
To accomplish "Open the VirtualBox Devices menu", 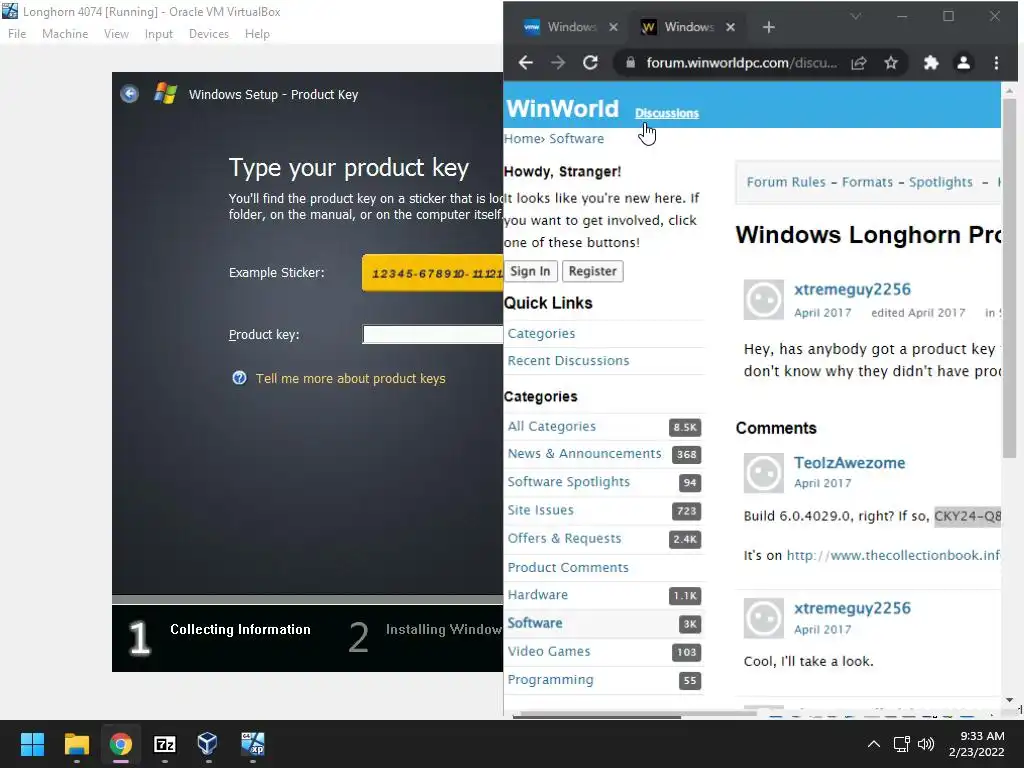I will [209, 34].
